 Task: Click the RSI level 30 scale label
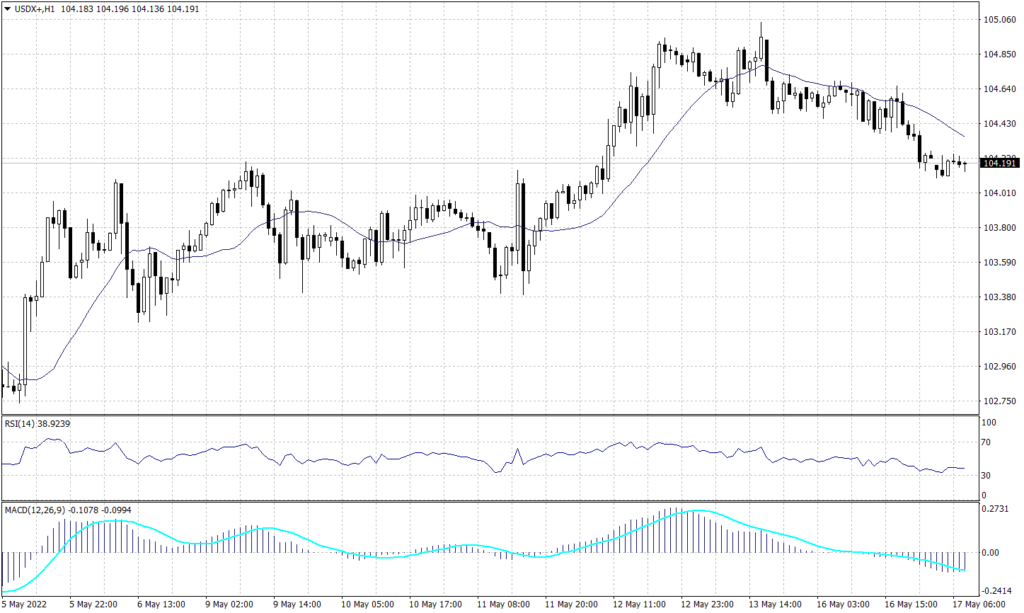tap(990, 475)
